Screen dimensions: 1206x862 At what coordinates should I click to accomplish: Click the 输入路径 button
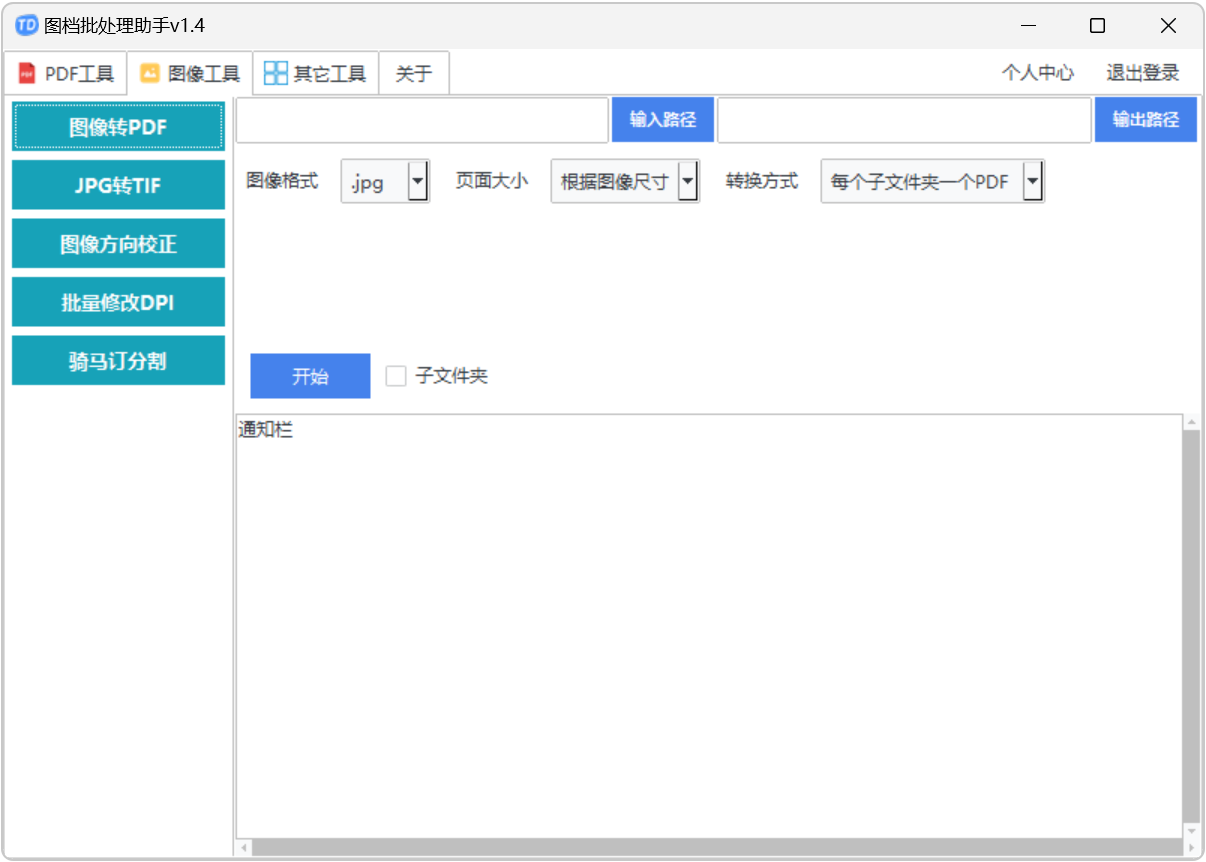pos(663,120)
